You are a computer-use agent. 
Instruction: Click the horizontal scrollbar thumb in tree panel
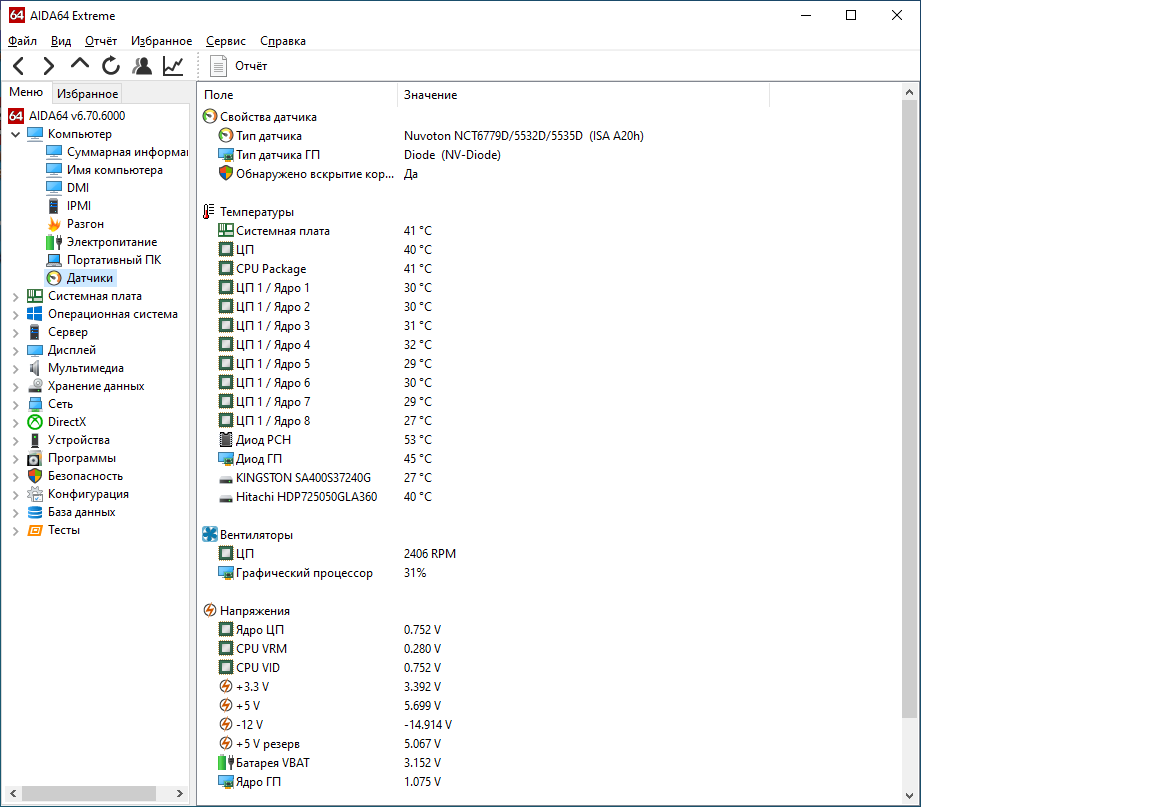point(88,794)
